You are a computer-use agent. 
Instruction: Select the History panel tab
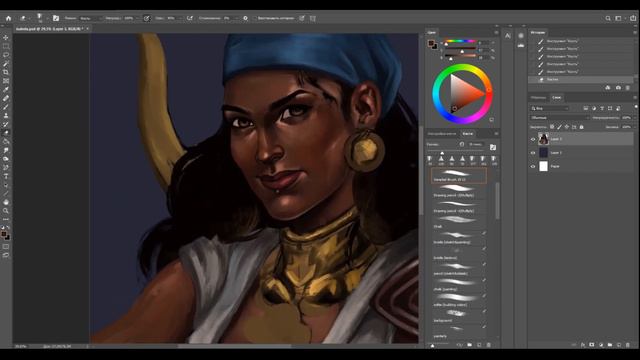tap(538, 32)
